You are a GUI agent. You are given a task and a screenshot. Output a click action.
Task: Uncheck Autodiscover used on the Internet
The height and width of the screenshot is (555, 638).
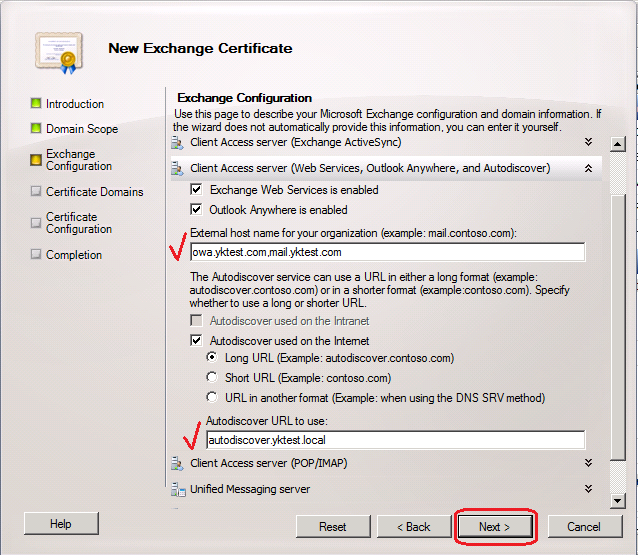[x=196, y=341]
